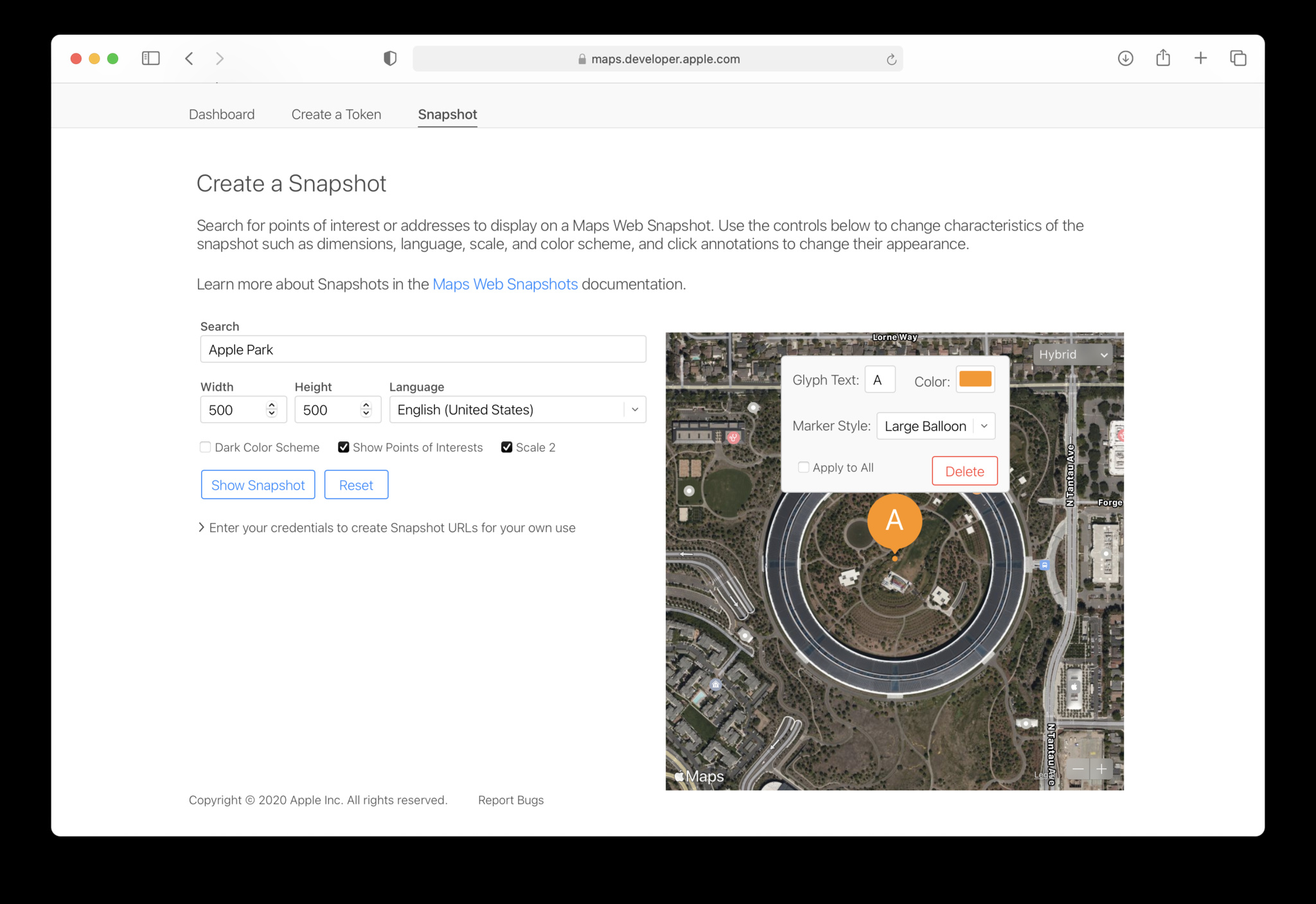The image size is (1316, 904).
Task: Check the Apply to All checkbox
Action: click(x=803, y=467)
